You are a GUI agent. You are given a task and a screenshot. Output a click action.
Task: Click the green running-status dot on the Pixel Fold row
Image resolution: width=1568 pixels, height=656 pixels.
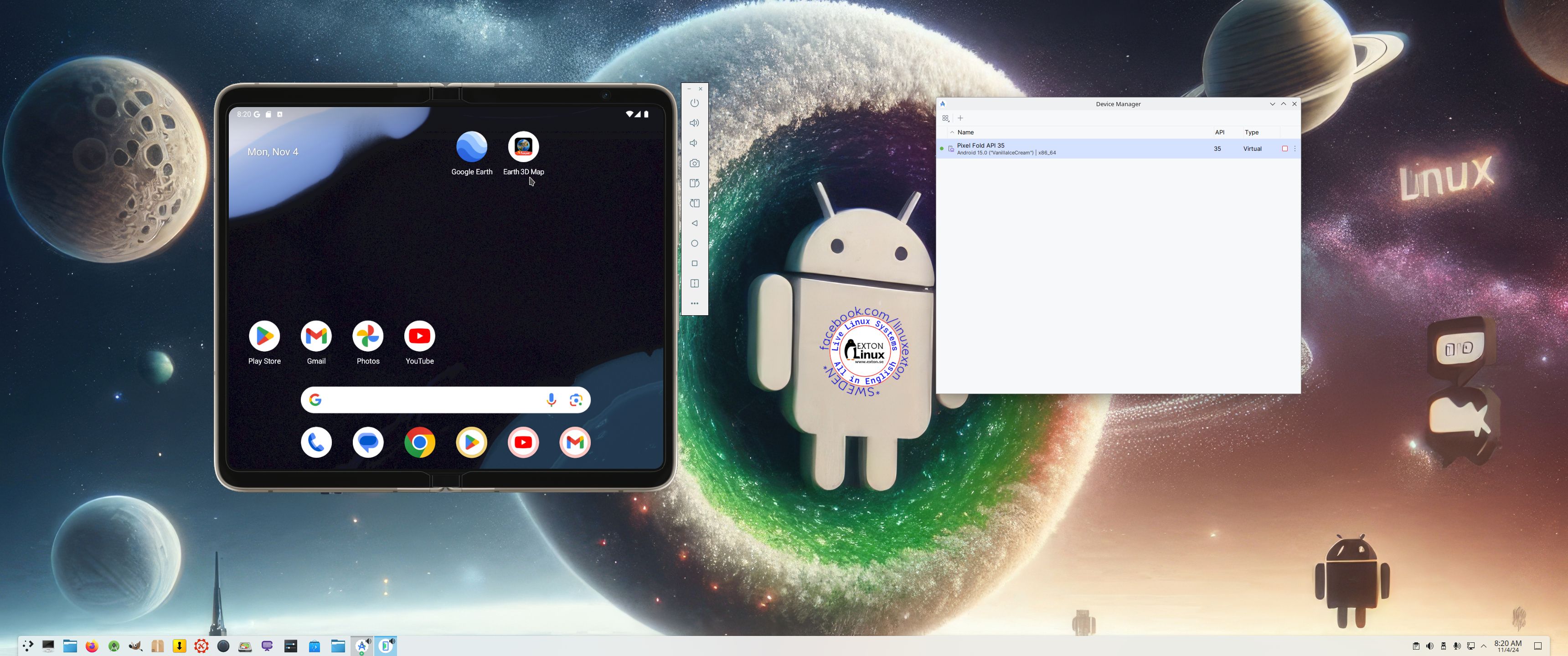[942, 149]
